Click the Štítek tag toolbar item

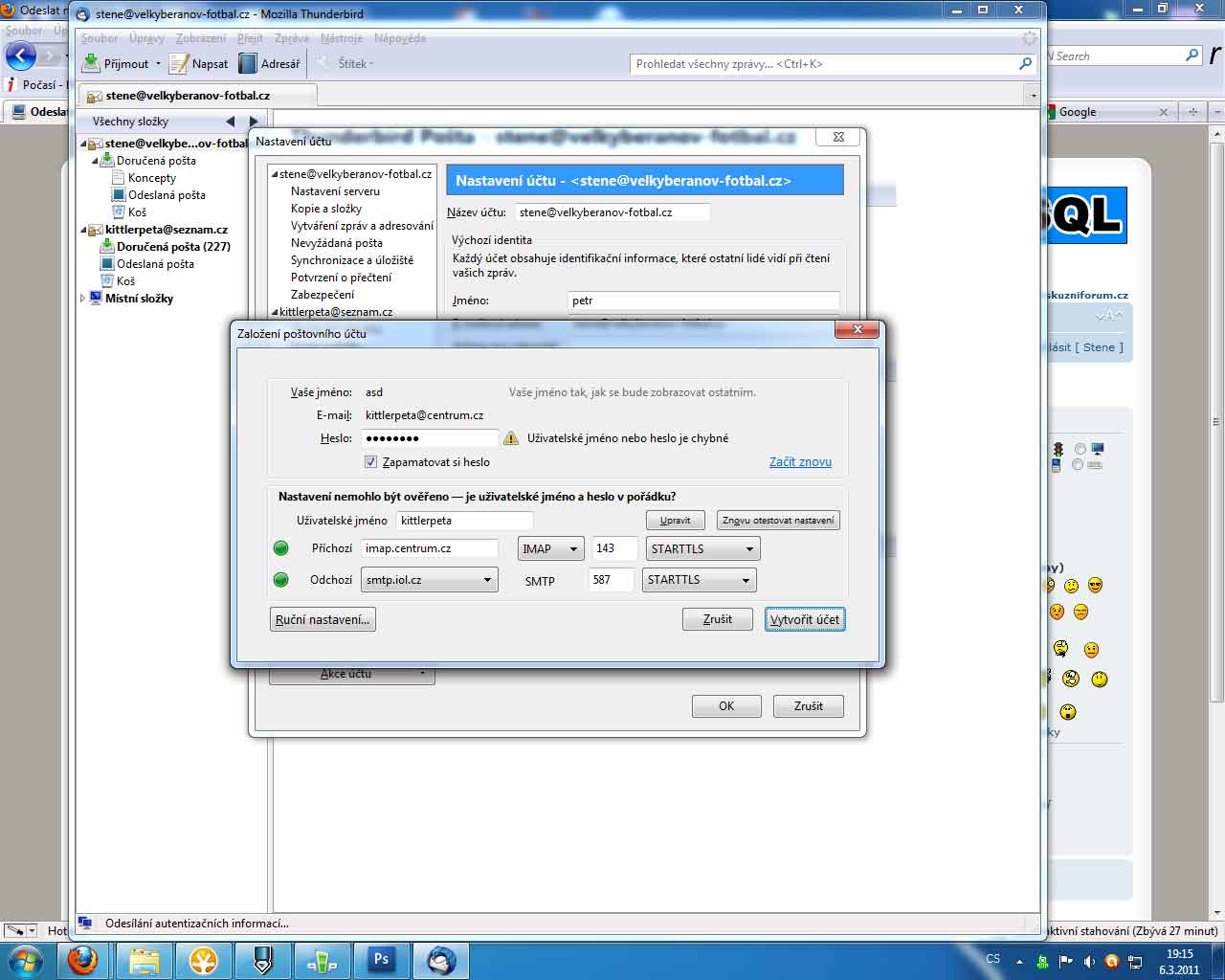click(x=345, y=63)
